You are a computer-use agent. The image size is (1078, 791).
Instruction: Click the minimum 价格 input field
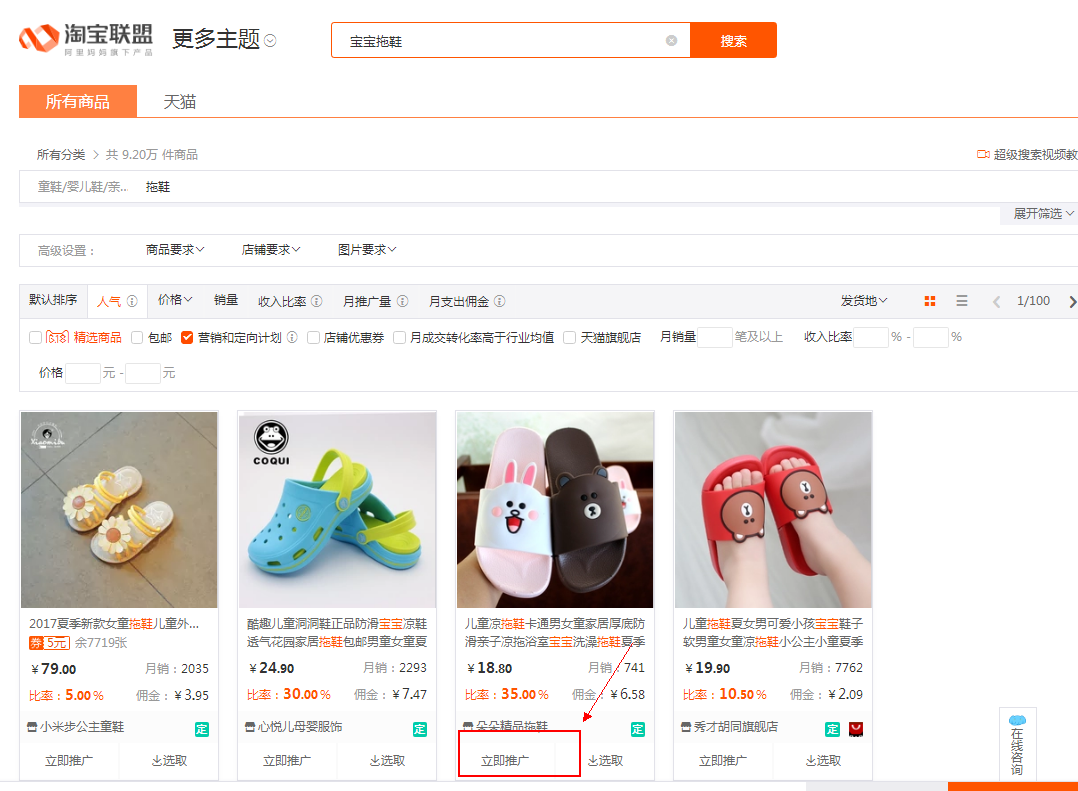coord(82,373)
